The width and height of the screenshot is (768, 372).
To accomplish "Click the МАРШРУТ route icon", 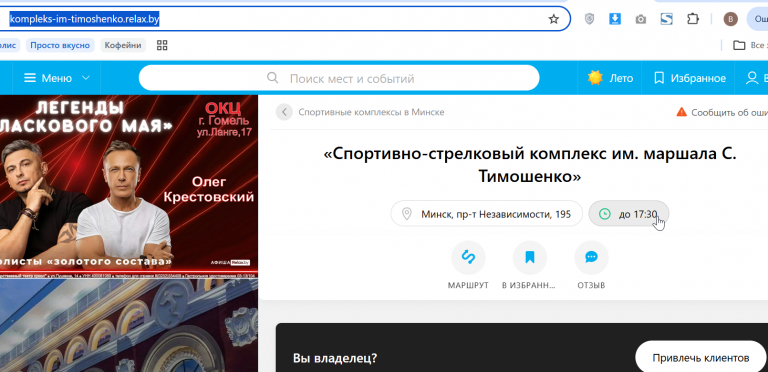I will pyautogui.click(x=468, y=257).
